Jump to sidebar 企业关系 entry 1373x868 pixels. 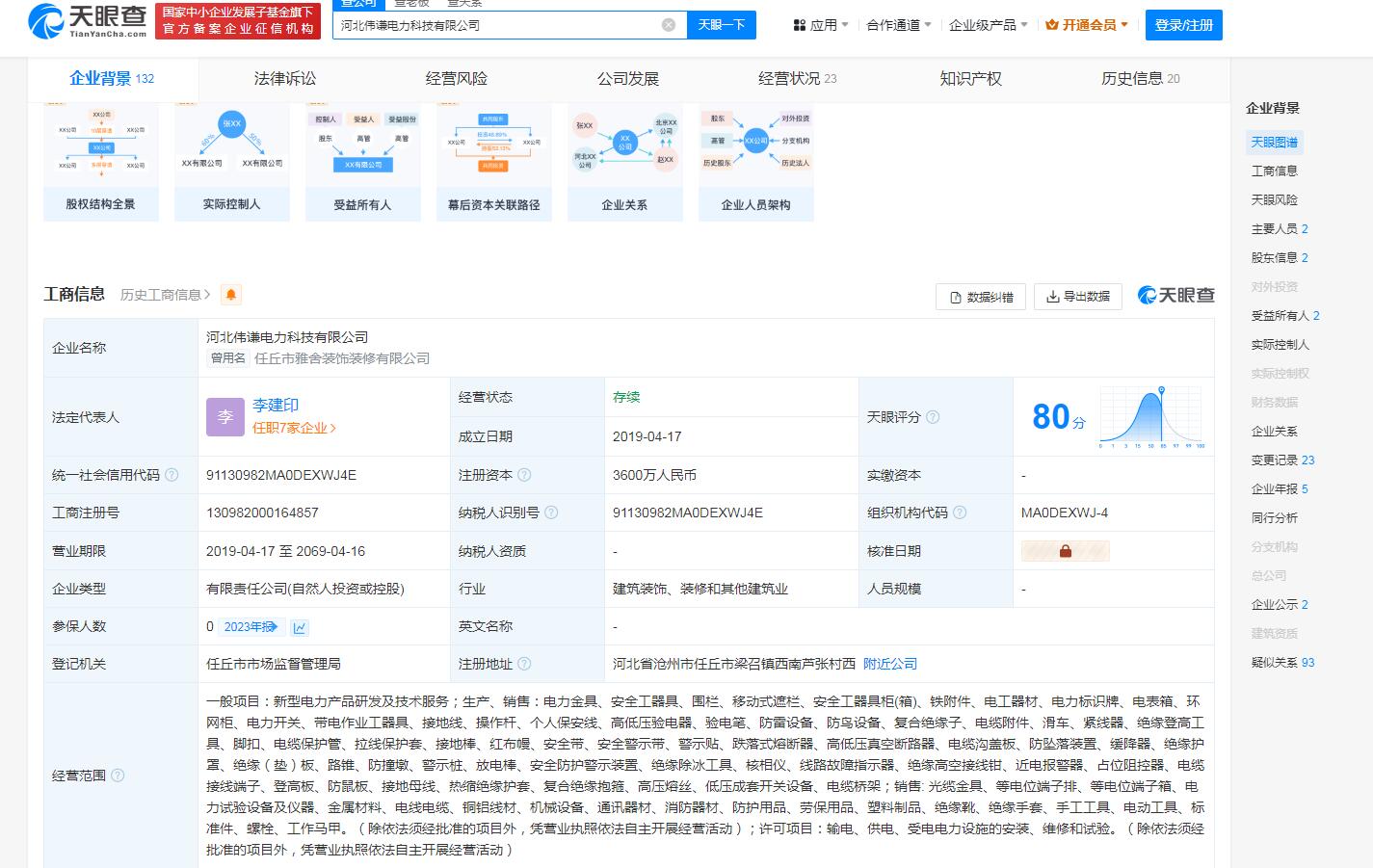1274,432
